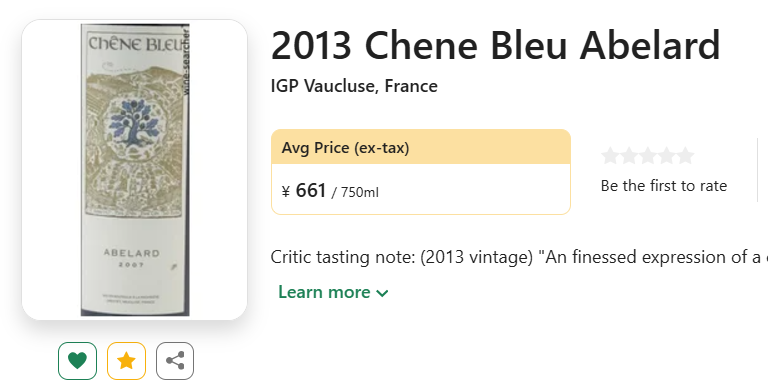Open the Chene Bleu bottle label image
The width and height of the screenshot is (768, 381).
135,169
